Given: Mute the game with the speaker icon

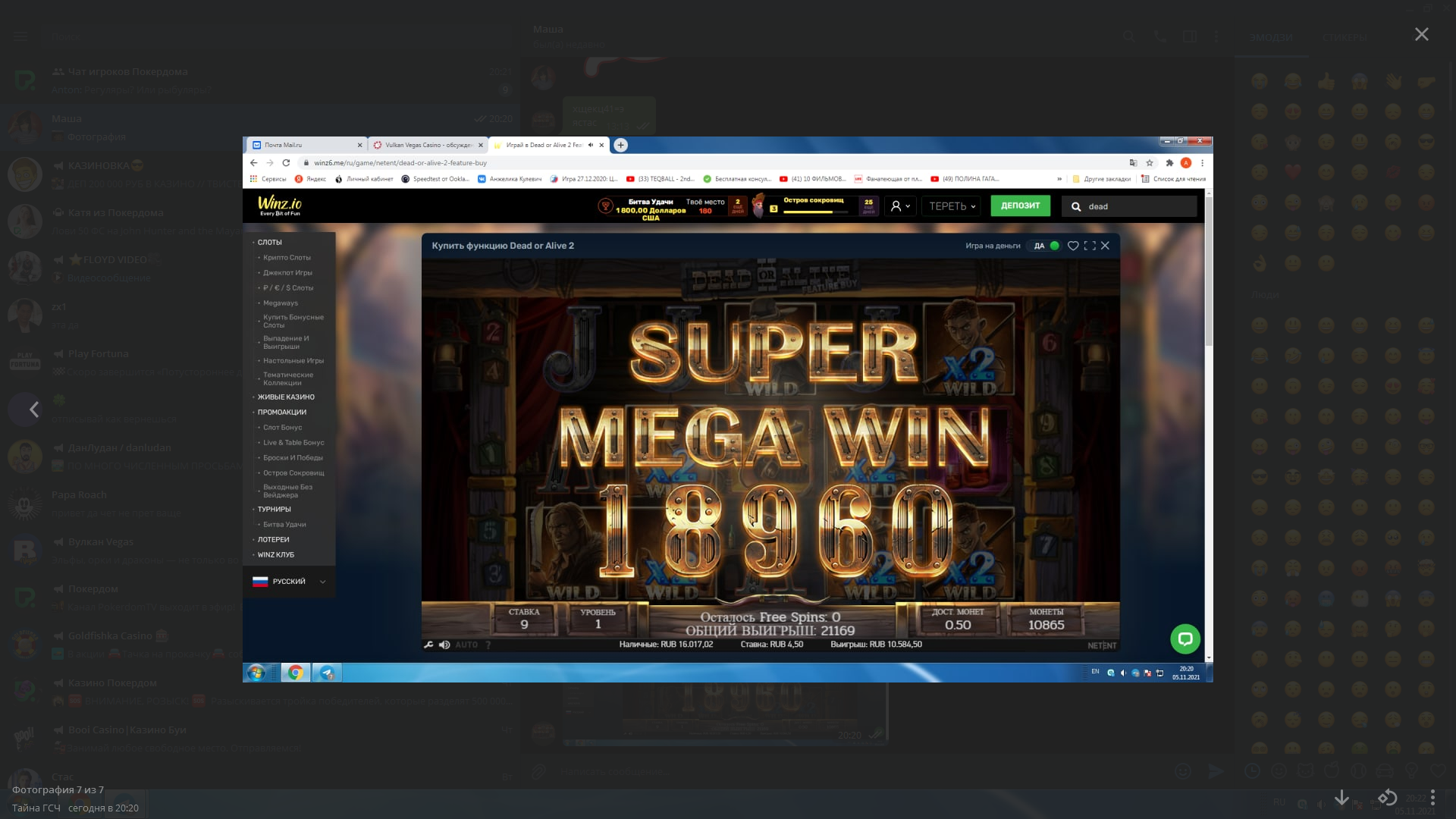Looking at the screenshot, I should [444, 645].
